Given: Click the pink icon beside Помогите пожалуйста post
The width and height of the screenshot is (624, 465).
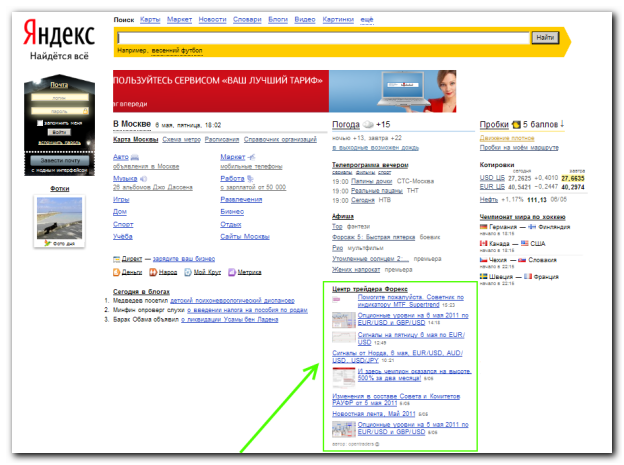Looking at the screenshot, I should coord(337,299).
